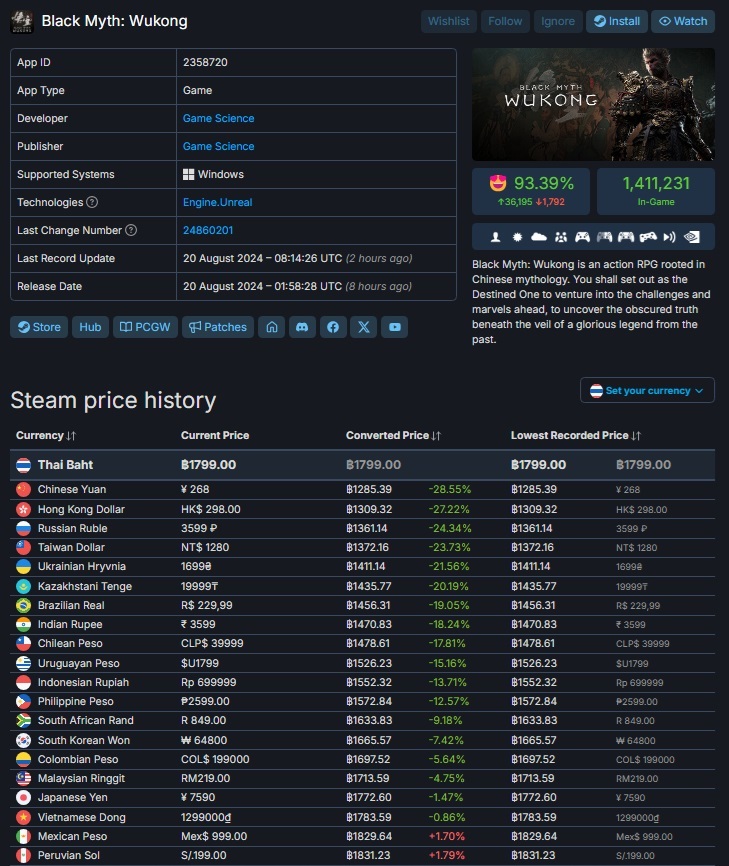
Task: Open the Discord server icon link
Action: tap(302, 327)
